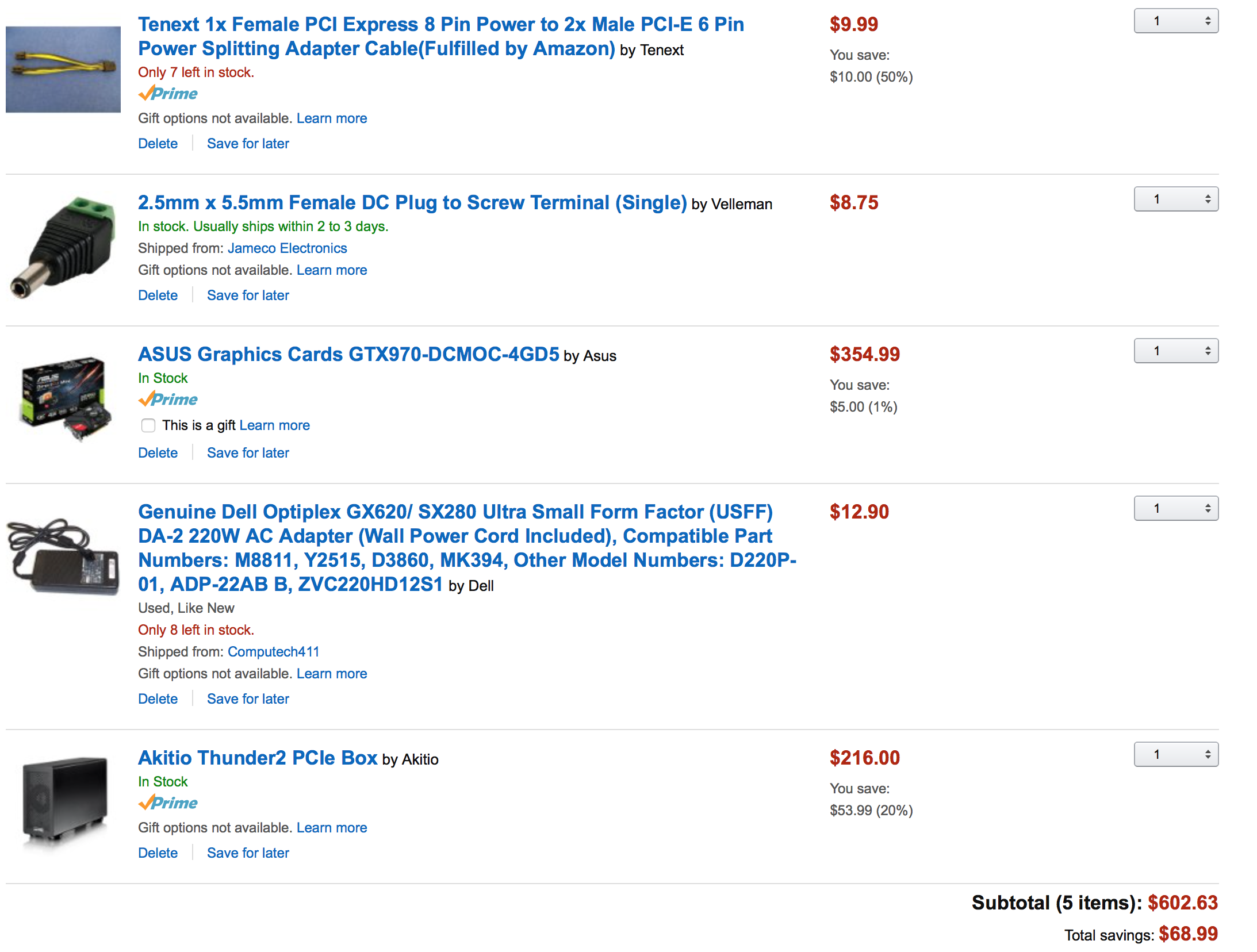Click the DC plug screw terminal product image
1257x952 pixels.
(x=63, y=248)
